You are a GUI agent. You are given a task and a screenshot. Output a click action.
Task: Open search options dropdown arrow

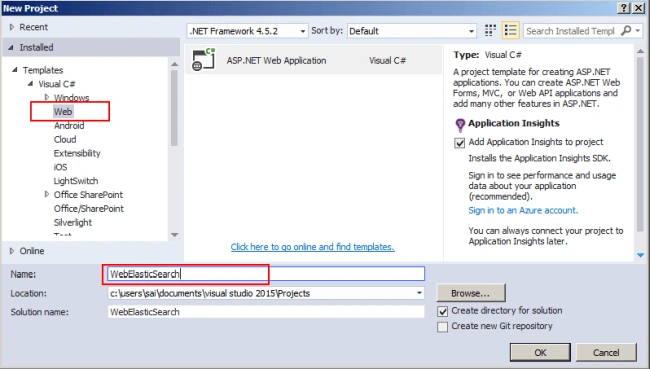pyautogui.click(x=638, y=30)
